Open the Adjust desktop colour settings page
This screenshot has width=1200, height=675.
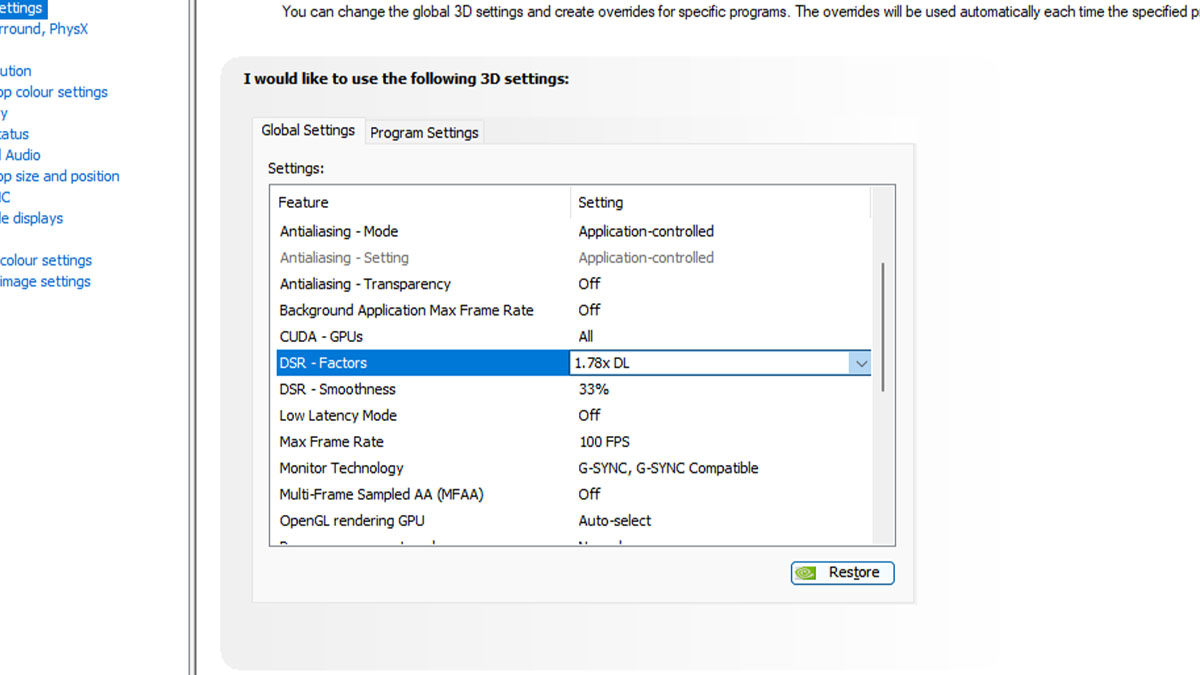coord(54,92)
